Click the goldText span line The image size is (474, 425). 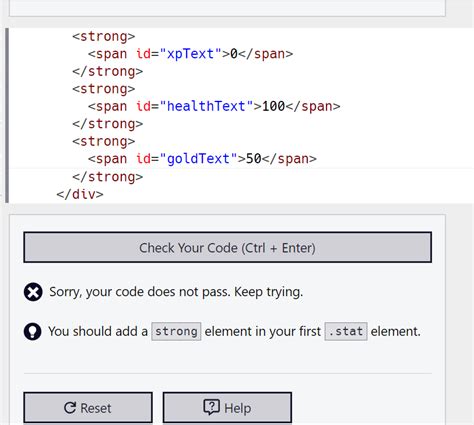[202, 159]
